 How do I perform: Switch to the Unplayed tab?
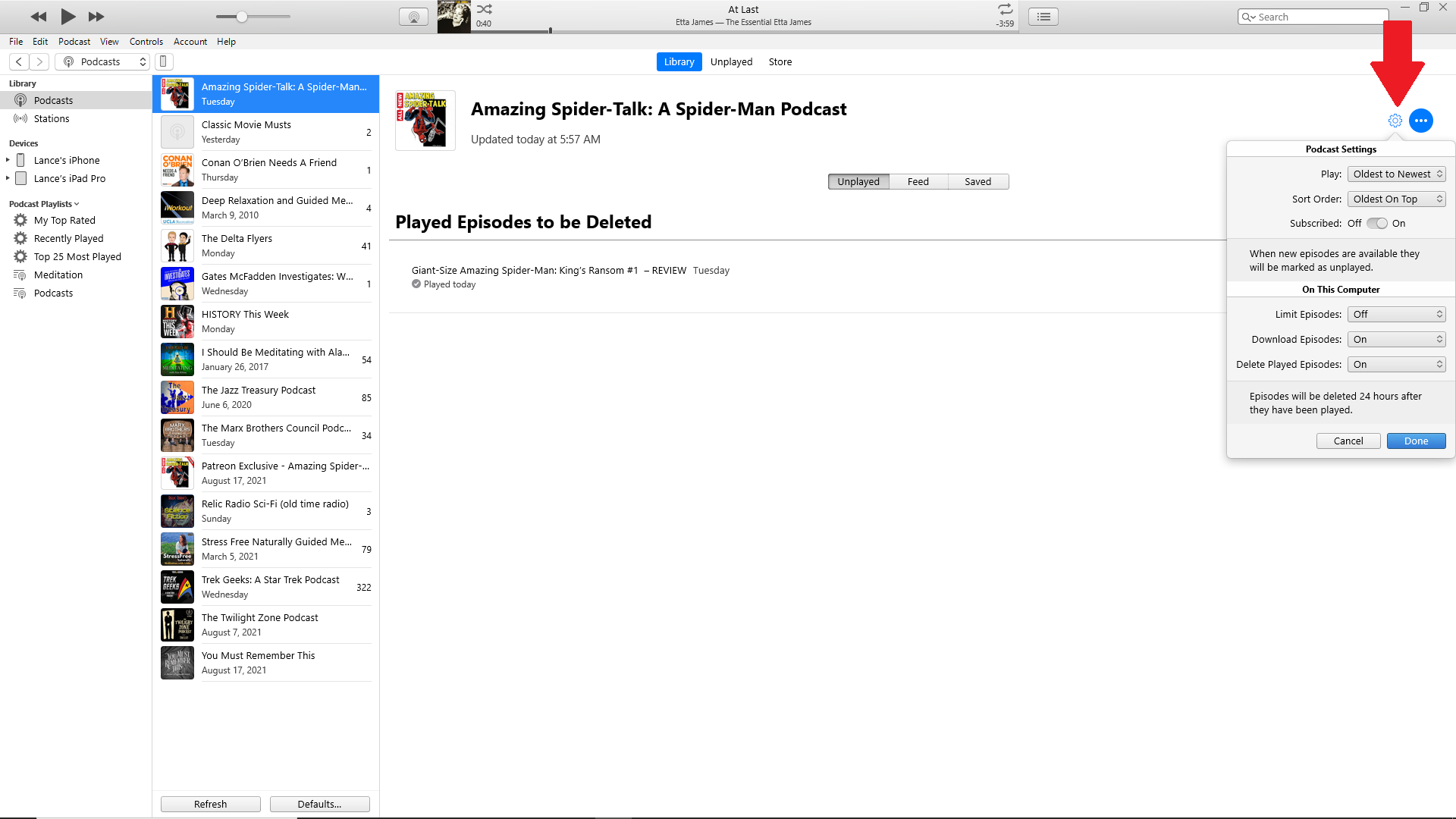[731, 61]
